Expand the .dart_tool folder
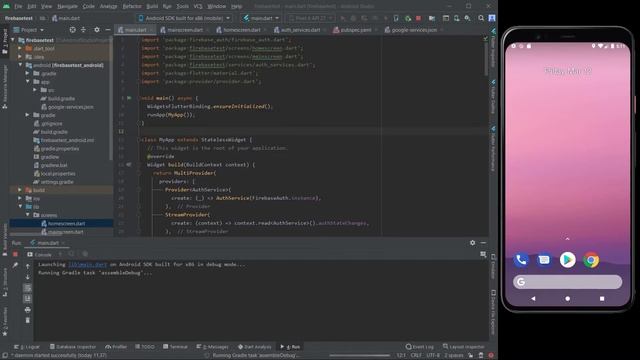640x360 pixels. (20, 48)
